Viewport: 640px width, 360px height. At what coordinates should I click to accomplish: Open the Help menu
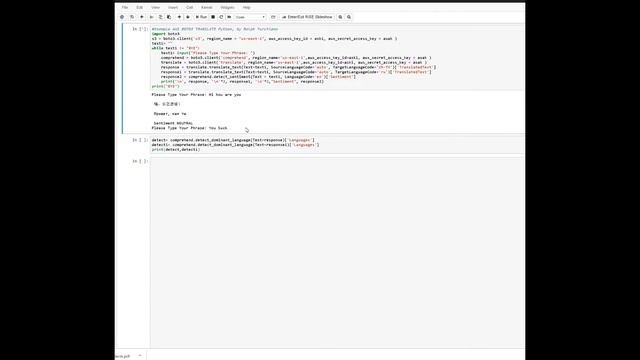pos(247,7)
